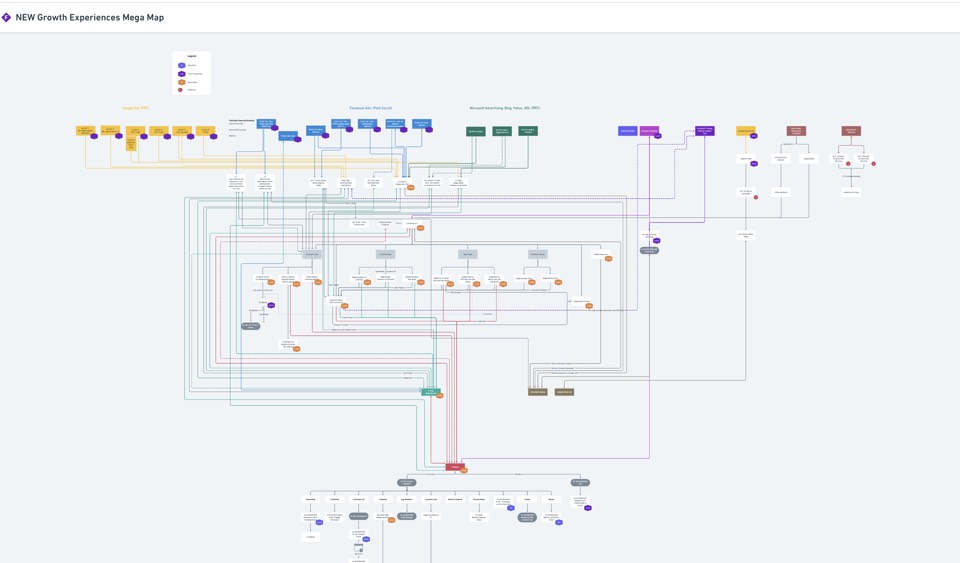The image size is (960, 563).
Task: Click the rightmost red circle badge under the brownish-red node
Action: pyautogui.click(x=874, y=163)
